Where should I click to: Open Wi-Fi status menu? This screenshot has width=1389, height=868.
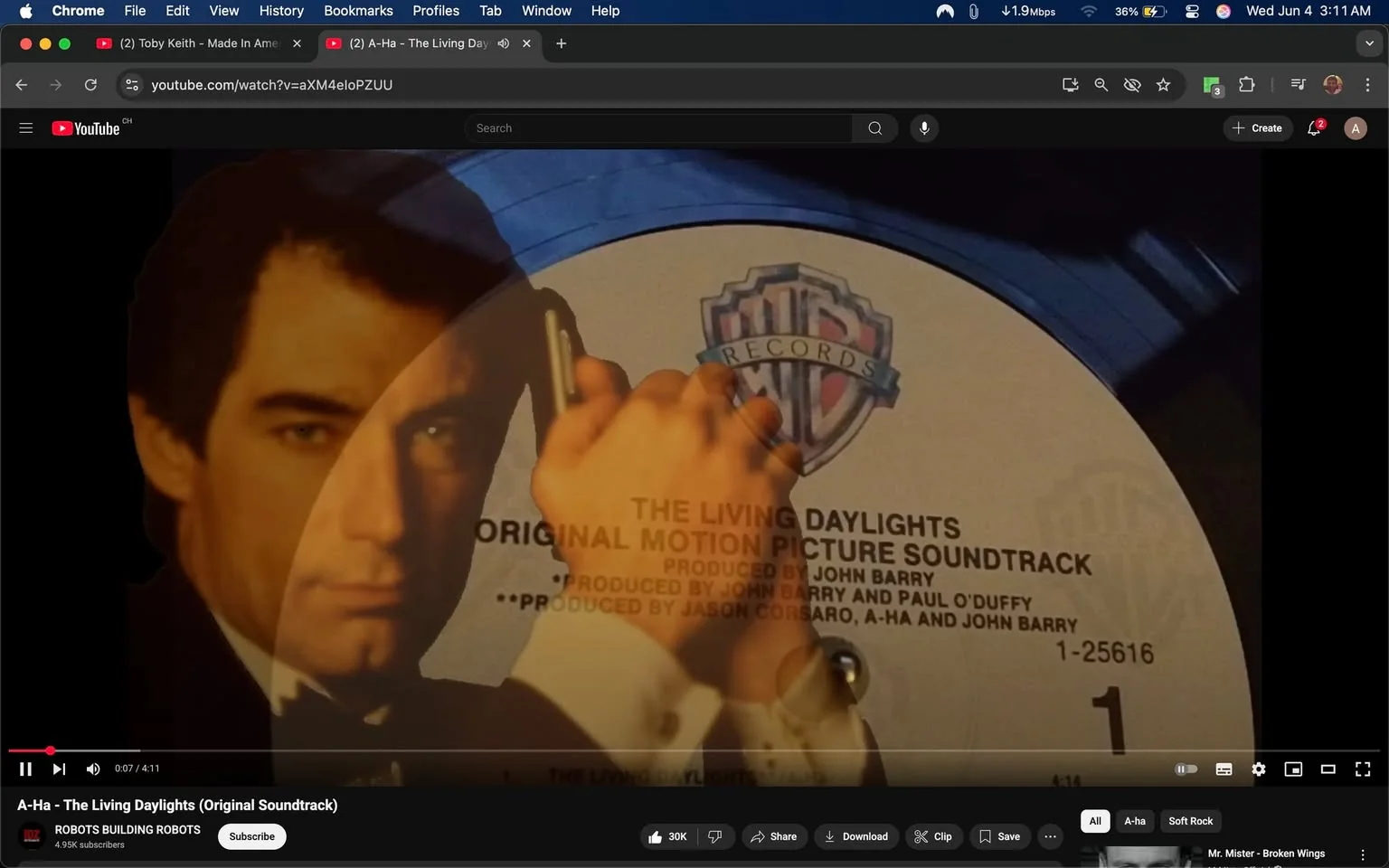point(1089,11)
